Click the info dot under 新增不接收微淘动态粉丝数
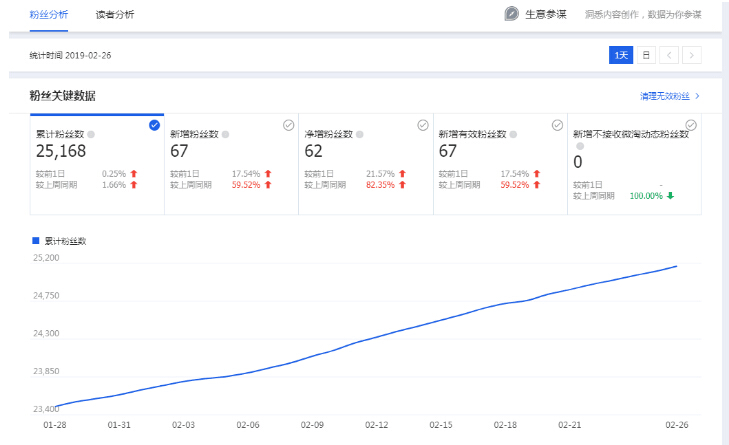The width and height of the screenshot is (729, 445). pos(578,146)
